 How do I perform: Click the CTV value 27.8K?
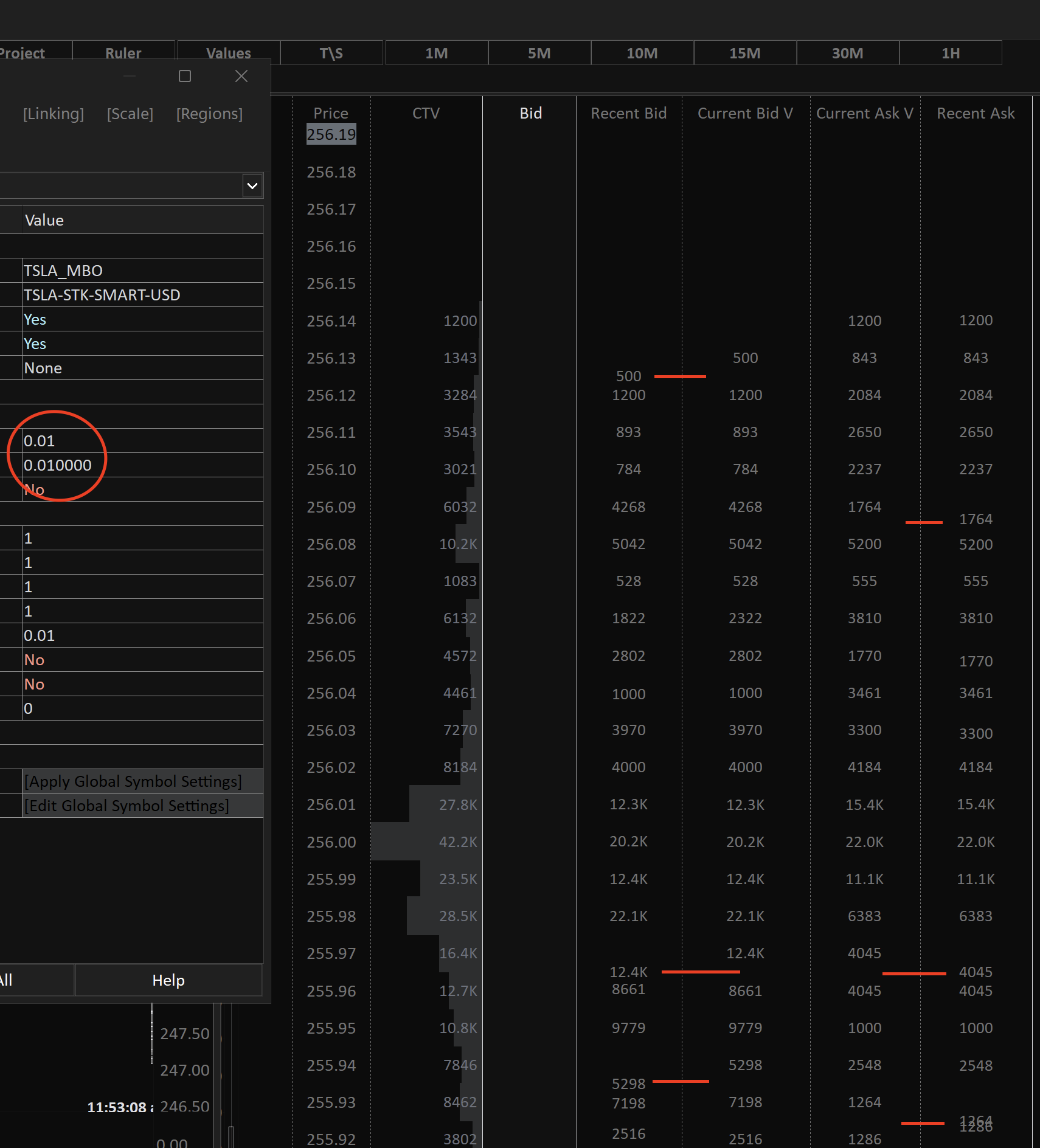click(458, 805)
